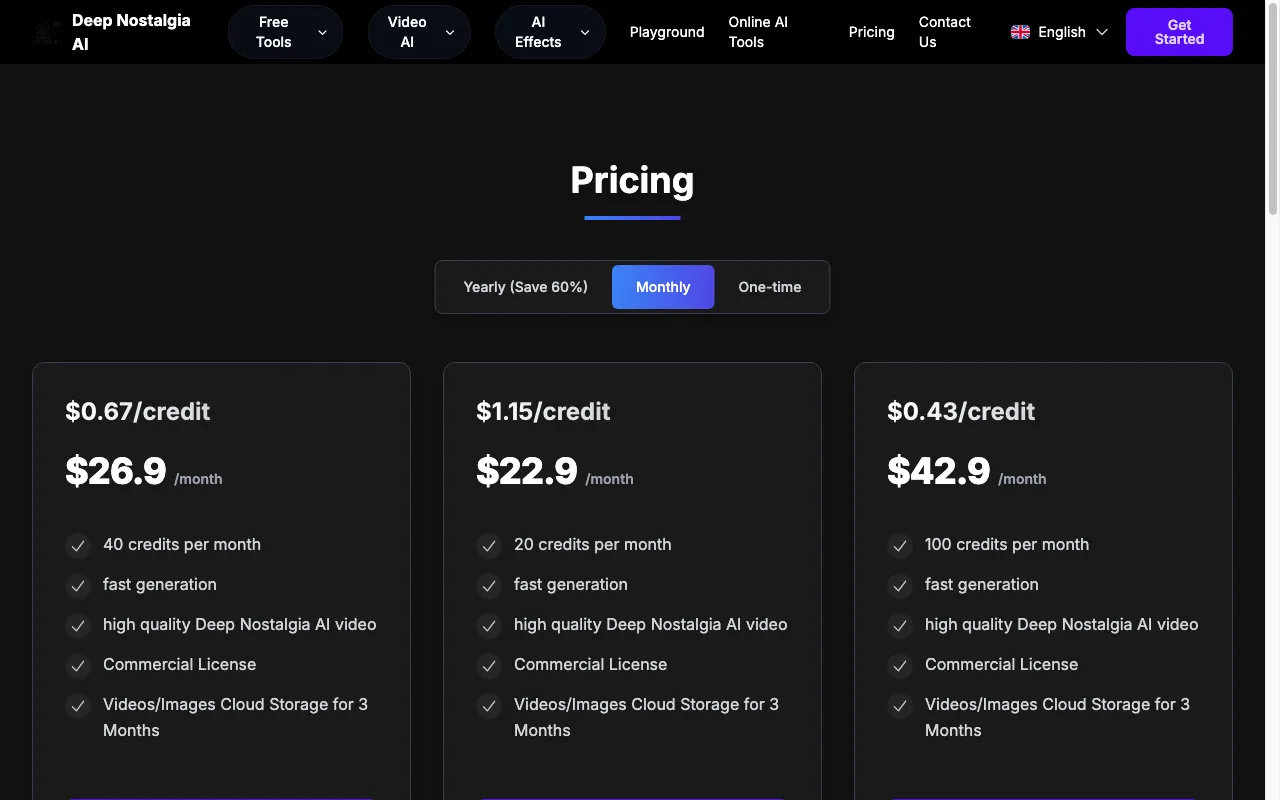
Task: Select Yearly (Save 60%) billing
Action: tap(526, 287)
